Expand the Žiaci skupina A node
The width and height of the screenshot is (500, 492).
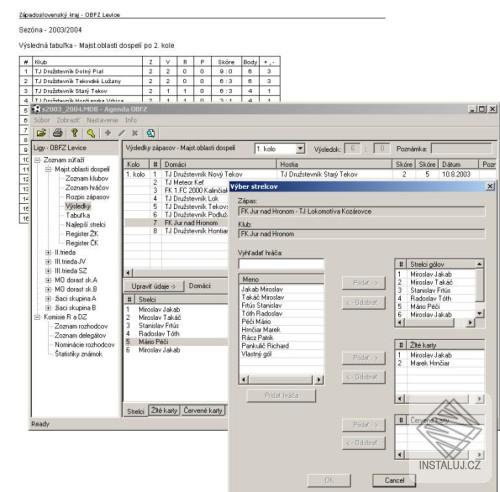coord(48,298)
